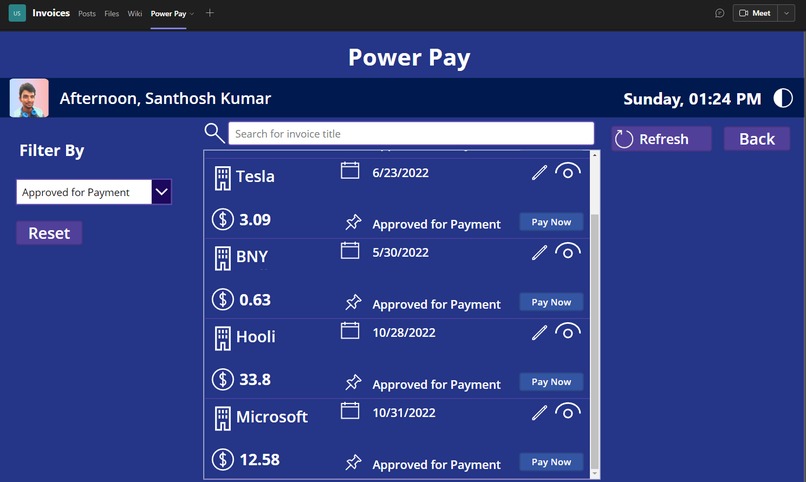Start a meeting with Meet button
This screenshot has width=806, height=482.
tap(755, 13)
